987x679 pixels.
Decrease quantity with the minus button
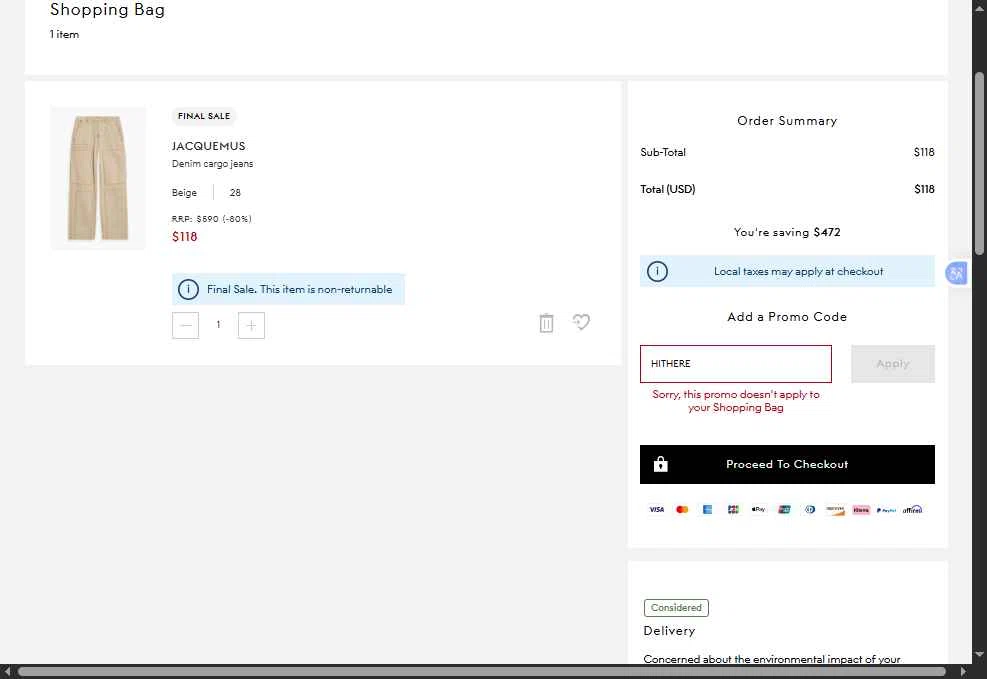point(186,325)
